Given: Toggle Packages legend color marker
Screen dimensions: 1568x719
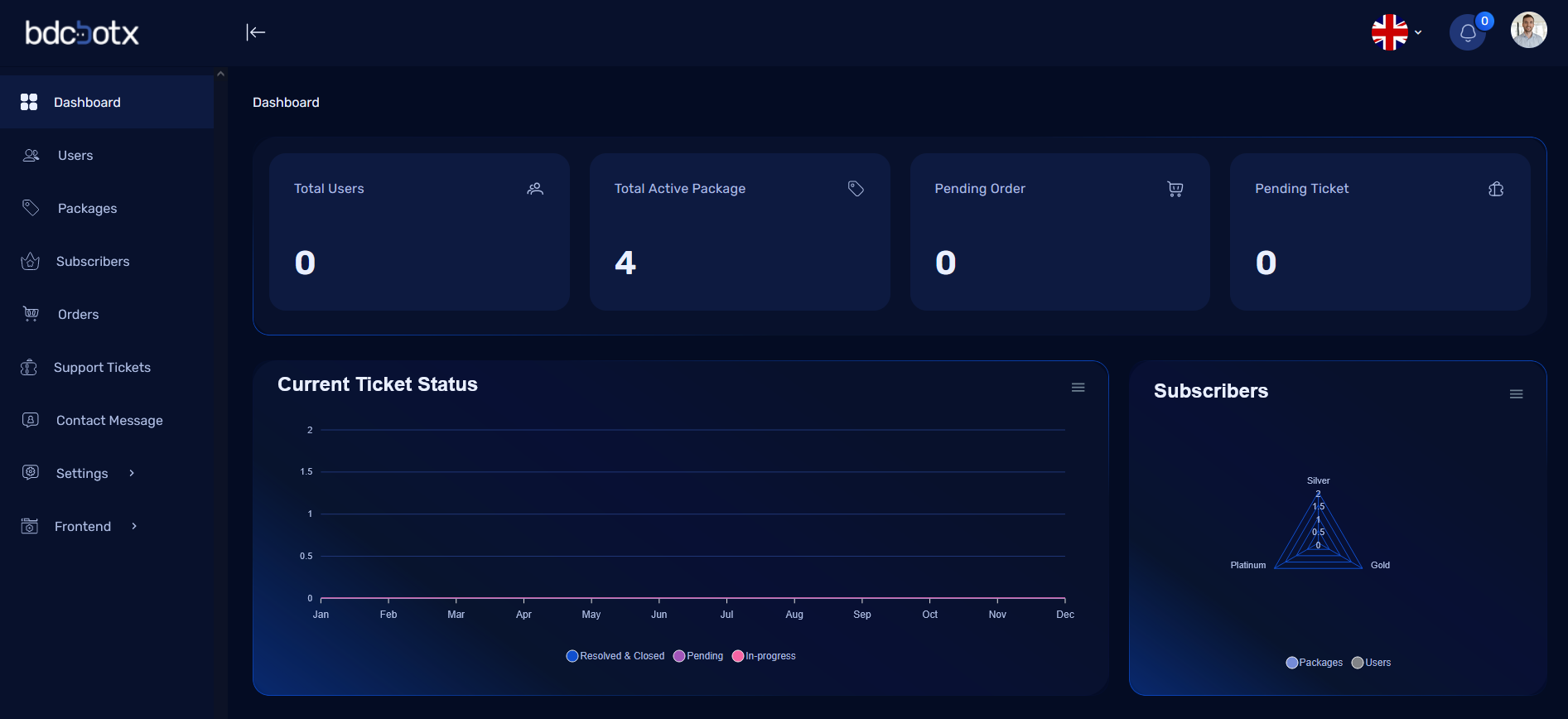Looking at the screenshot, I should point(1291,663).
